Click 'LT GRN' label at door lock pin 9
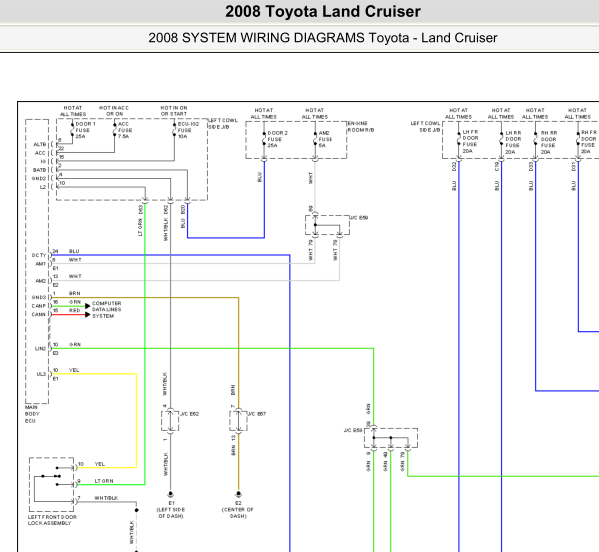This screenshot has height=552, width=599. (x=104, y=481)
